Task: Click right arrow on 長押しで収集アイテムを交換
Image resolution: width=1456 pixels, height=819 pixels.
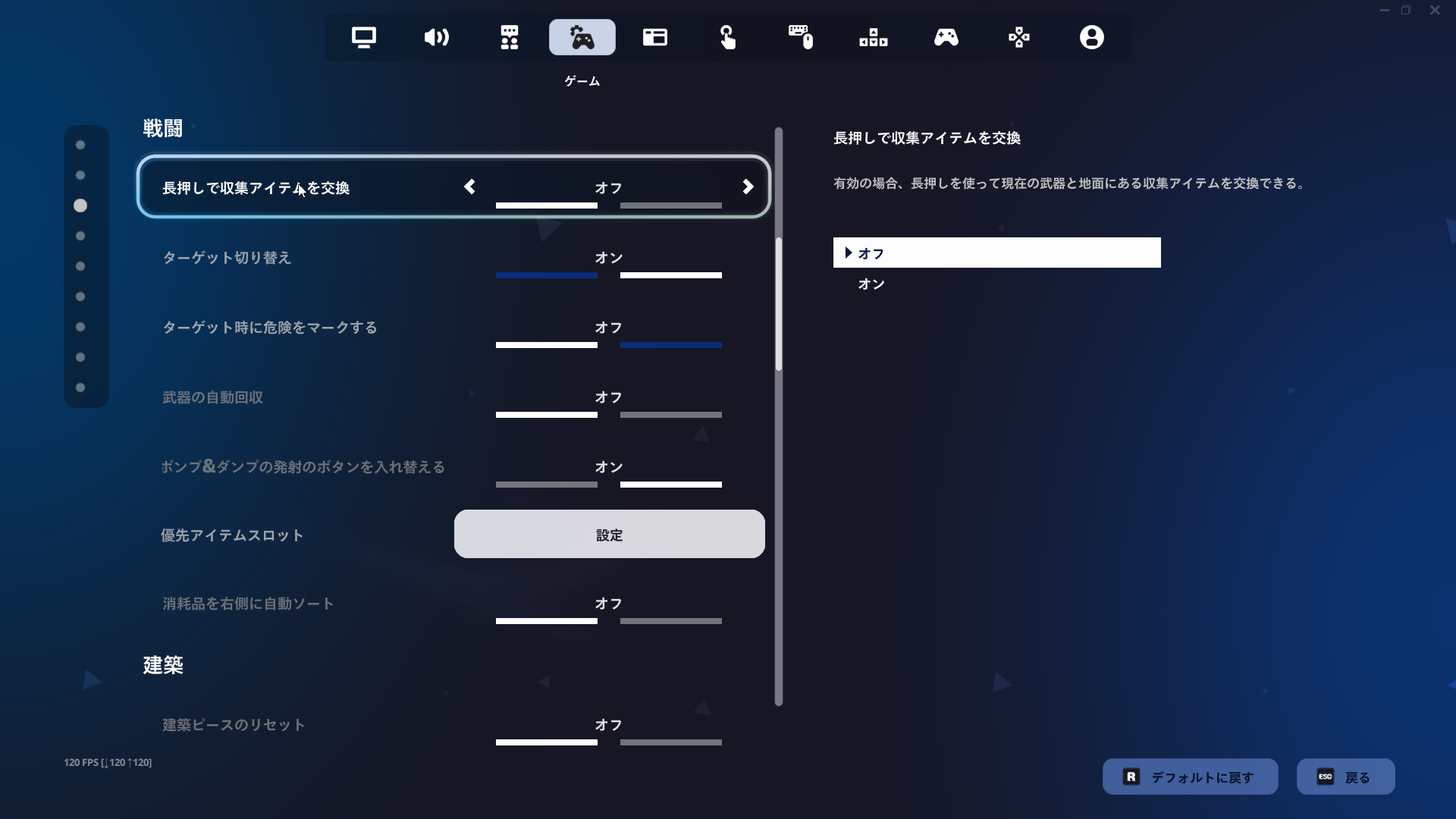Action: [x=748, y=187]
